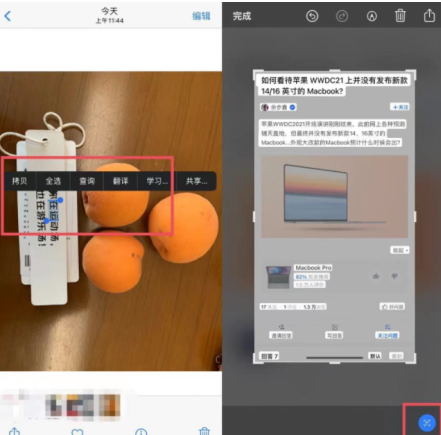Viewport: 441px width, 435px height.
Task: Tap the lower blue text selection handle
Action: (x=47, y=221)
